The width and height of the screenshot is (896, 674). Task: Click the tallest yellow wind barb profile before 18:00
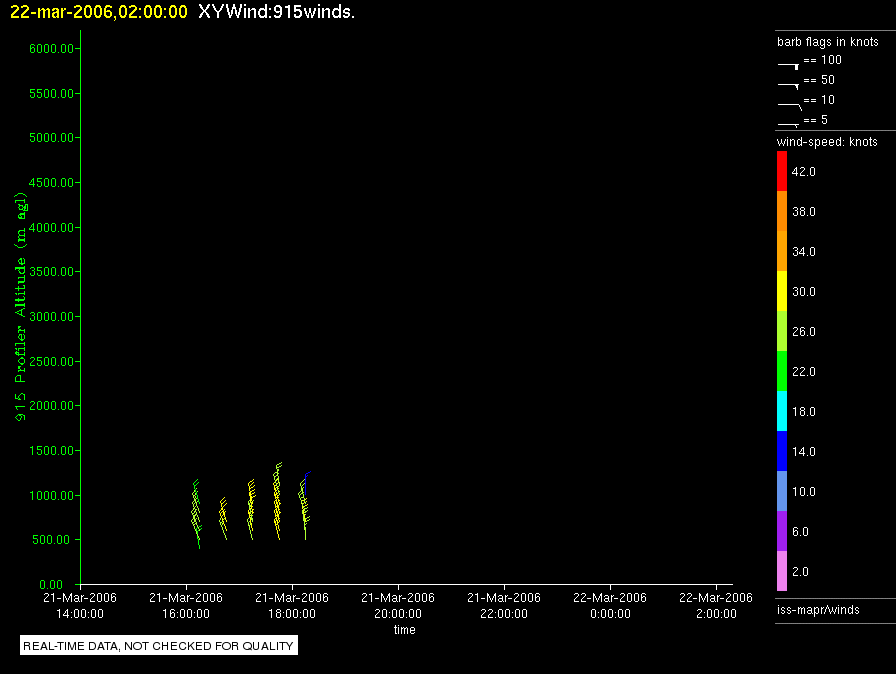click(x=277, y=501)
